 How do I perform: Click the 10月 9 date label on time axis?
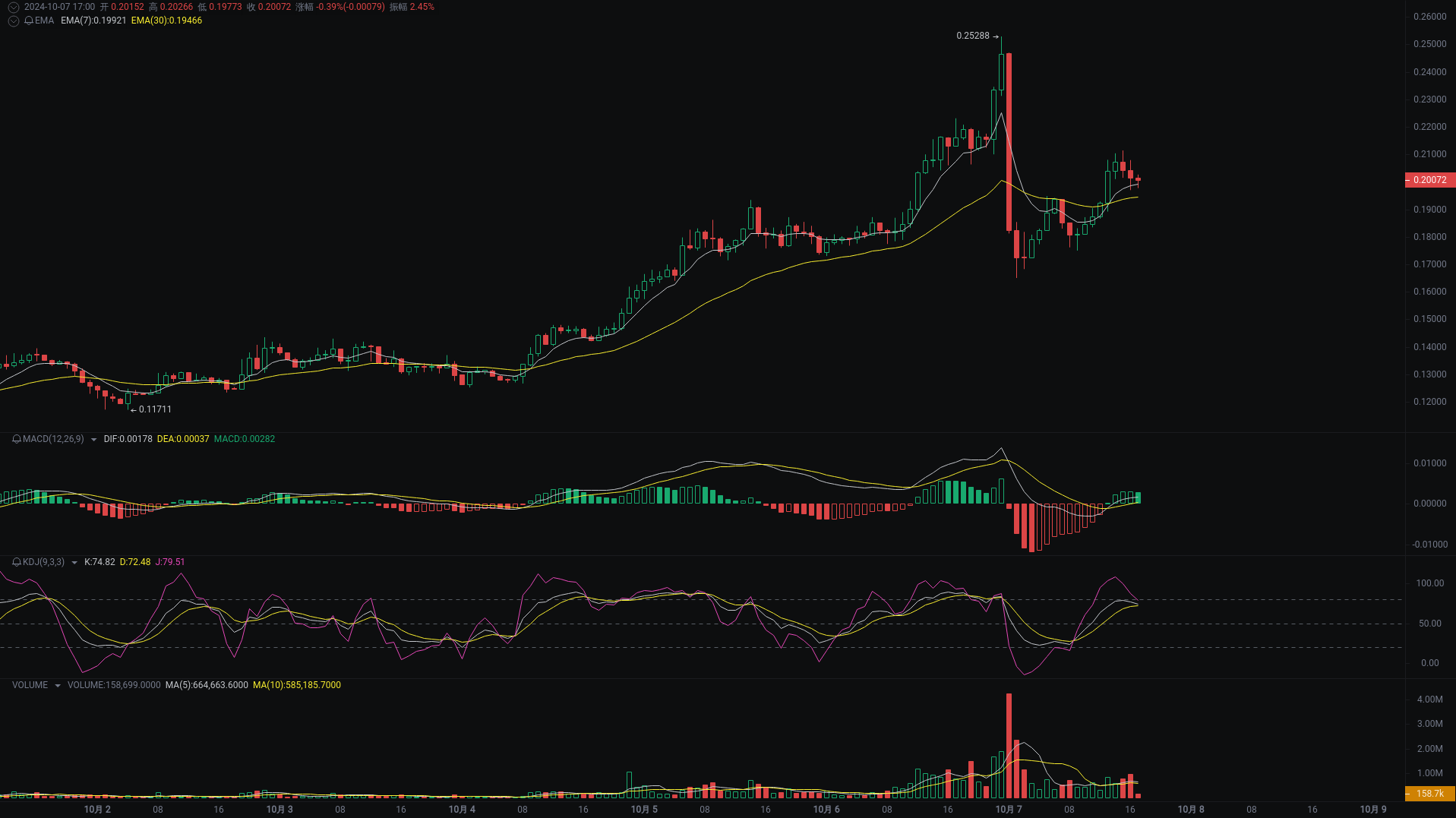(1373, 810)
